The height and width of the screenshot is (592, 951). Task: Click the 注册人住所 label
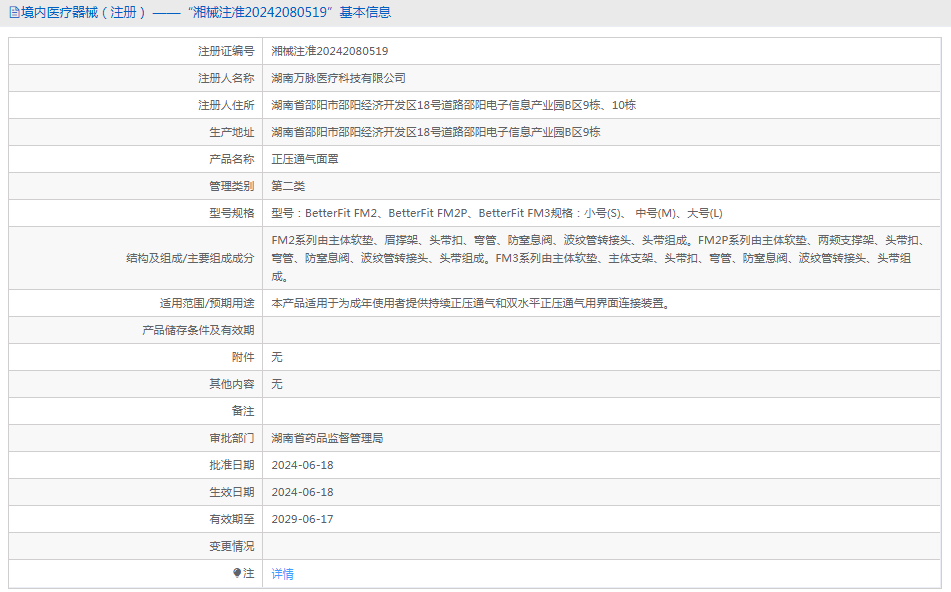pyautogui.click(x=226, y=105)
